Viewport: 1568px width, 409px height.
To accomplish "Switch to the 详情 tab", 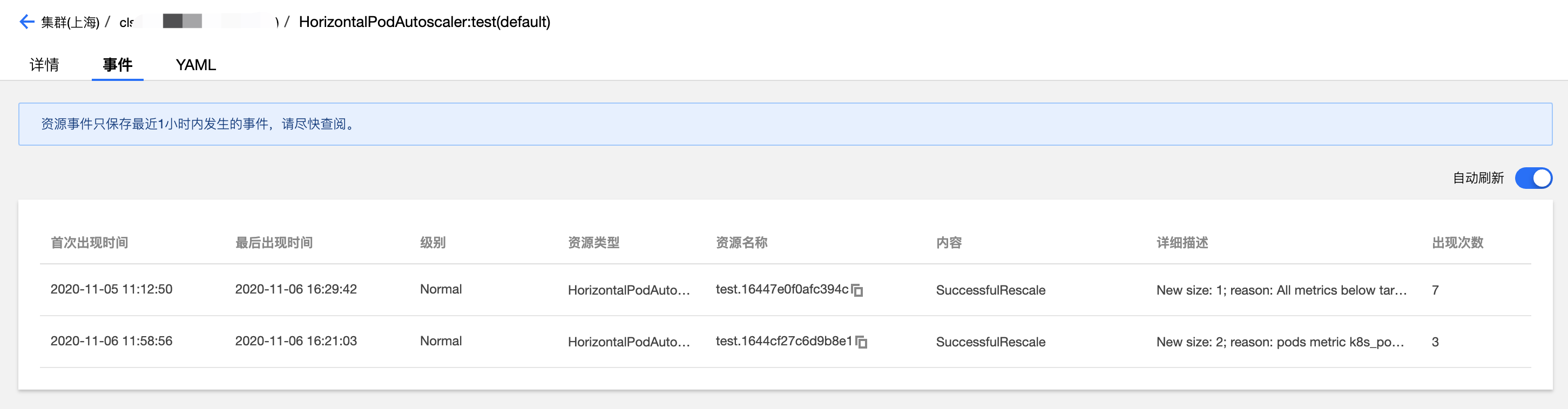I will click(44, 65).
